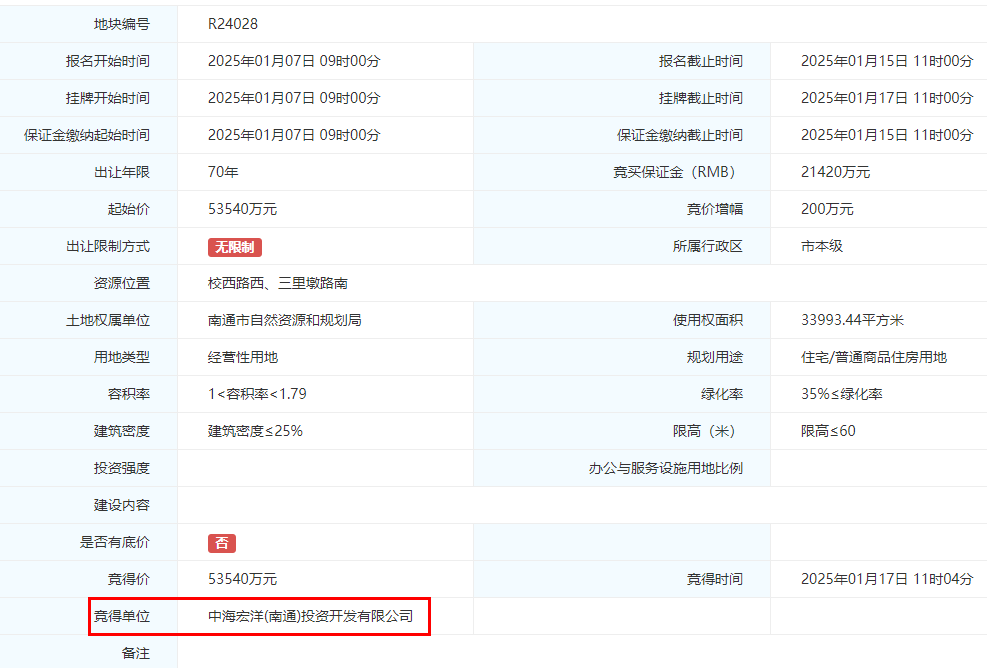Click the 备注 label
Viewport: 987px width, 668px height.
coord(135,654)
